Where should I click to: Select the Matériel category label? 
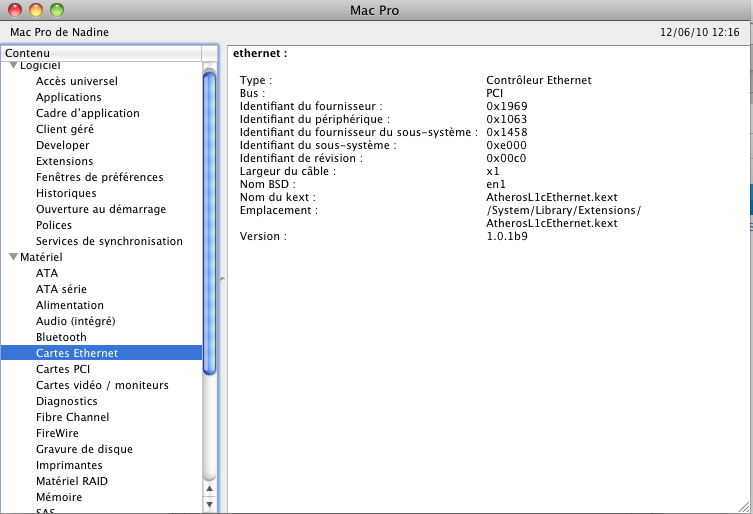point(41,257)
